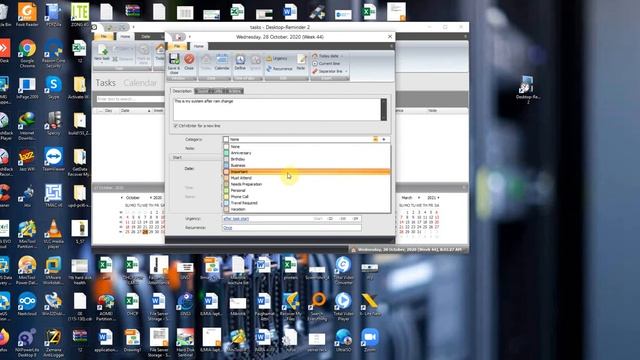Click into the task description text box

(277, 109)
